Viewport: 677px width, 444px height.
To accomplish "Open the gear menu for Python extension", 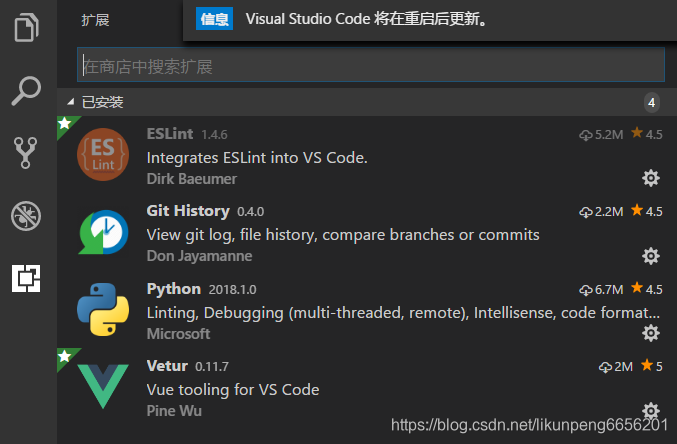I will [651, 333].
